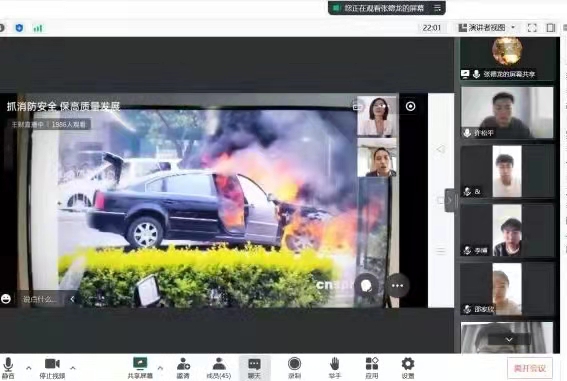Click the blue security shield icon

(x=19, y=28)
